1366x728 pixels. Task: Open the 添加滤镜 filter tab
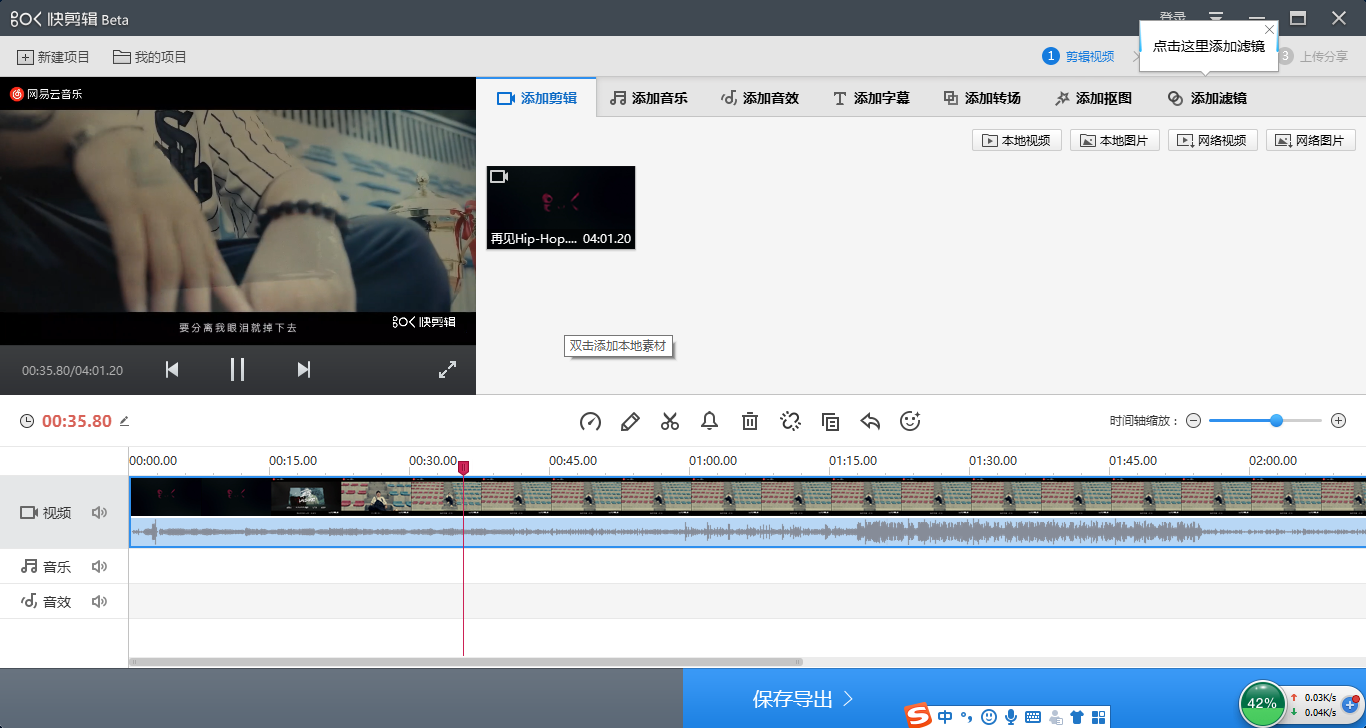(x=1207, y=98)
